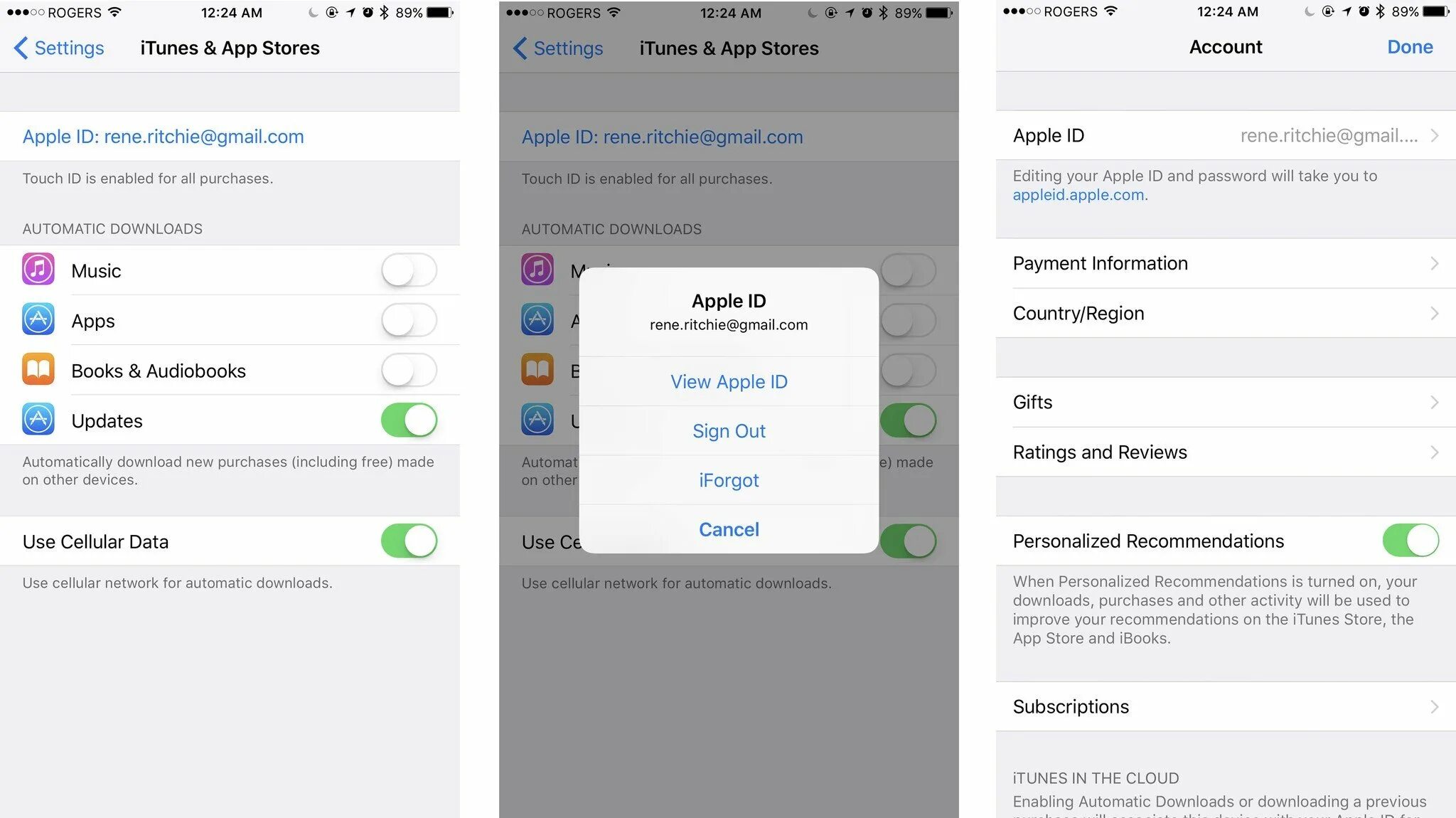Tap the Updates app icon
The image size is (1456, 818).
(36, 420)
